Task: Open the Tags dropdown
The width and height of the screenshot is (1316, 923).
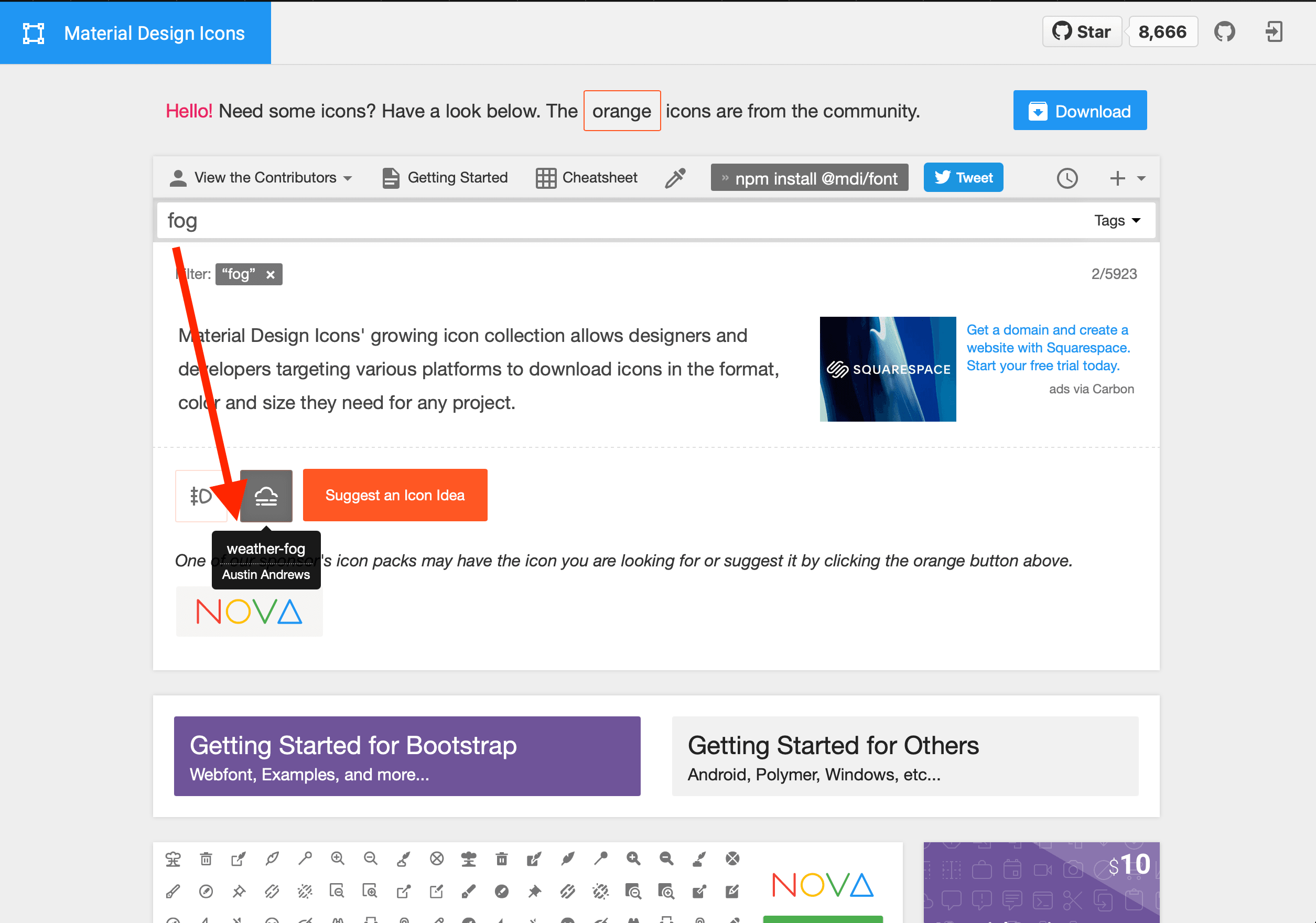Action: 1117,221
